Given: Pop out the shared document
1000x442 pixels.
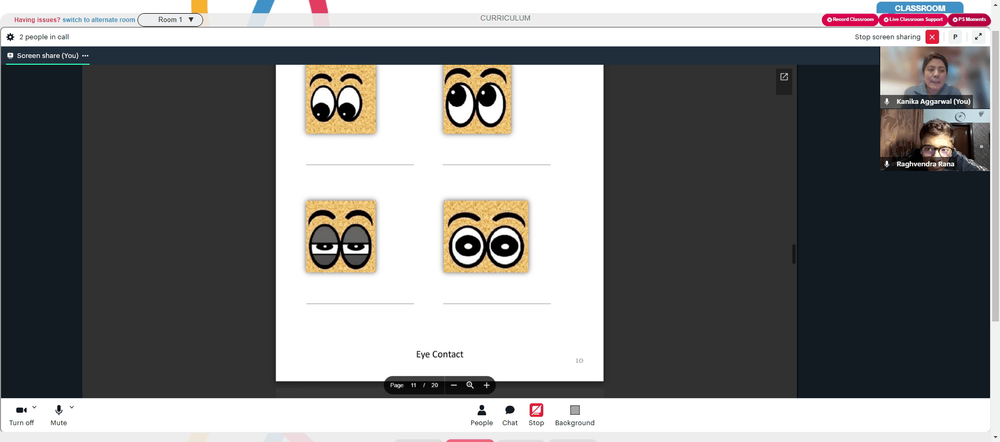Looking at the screenshot, I should (x=784, y=77).
